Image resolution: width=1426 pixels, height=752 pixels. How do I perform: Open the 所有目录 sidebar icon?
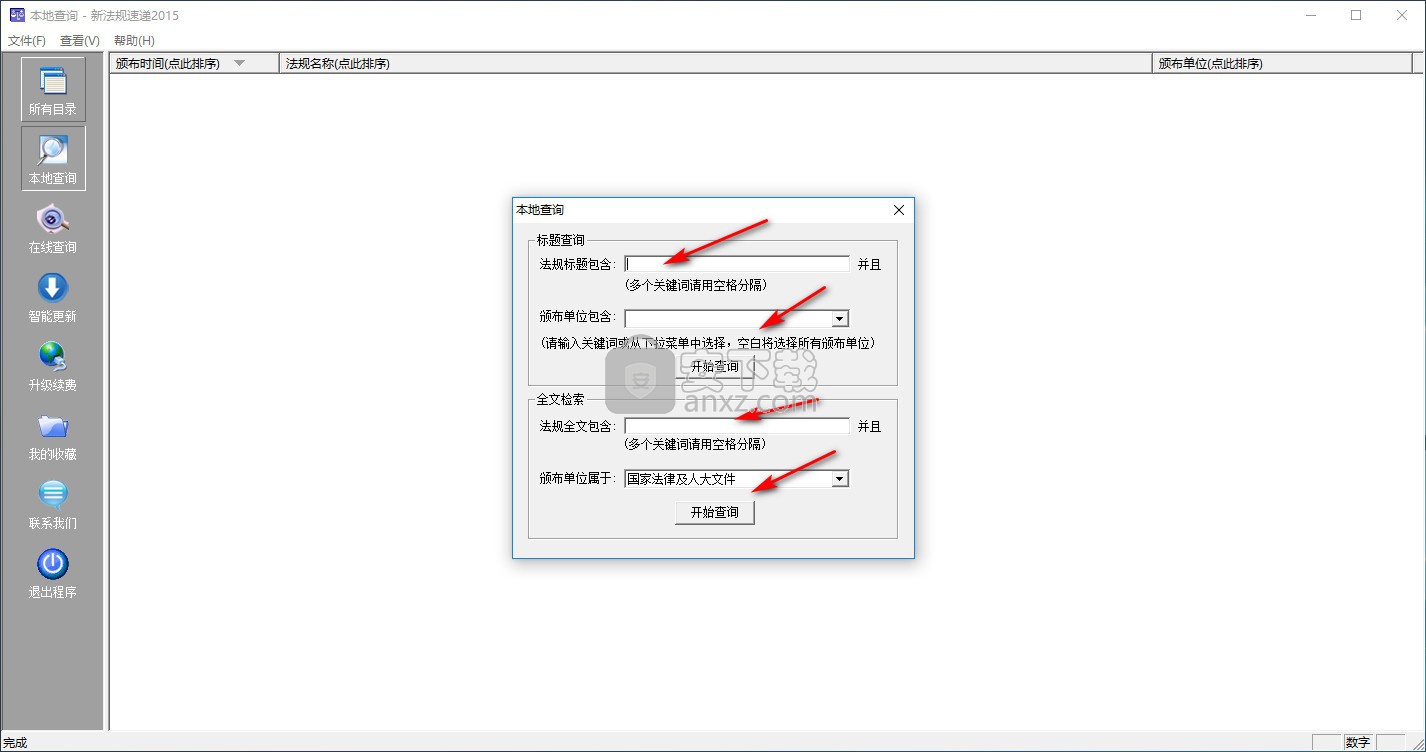pos(53,90)
